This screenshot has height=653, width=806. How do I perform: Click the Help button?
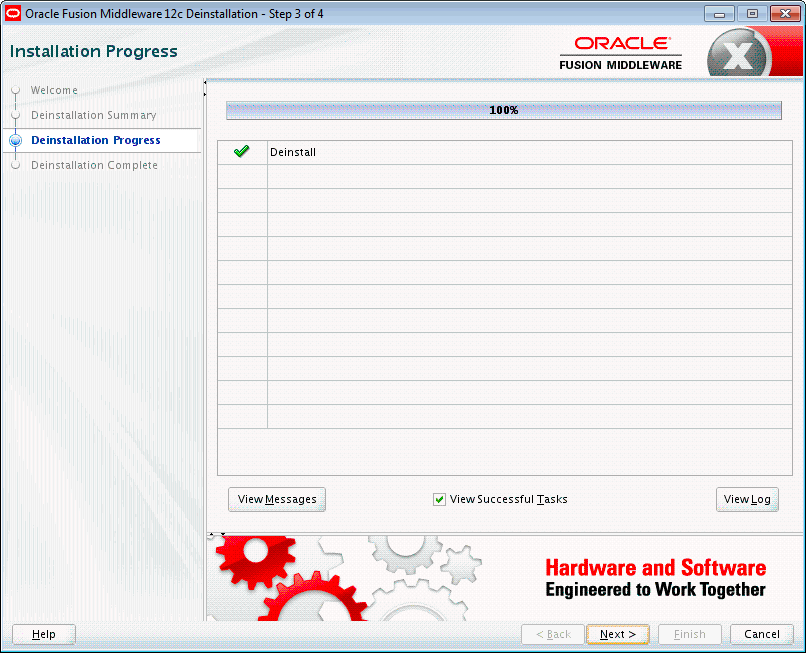[x=44, y=634]
